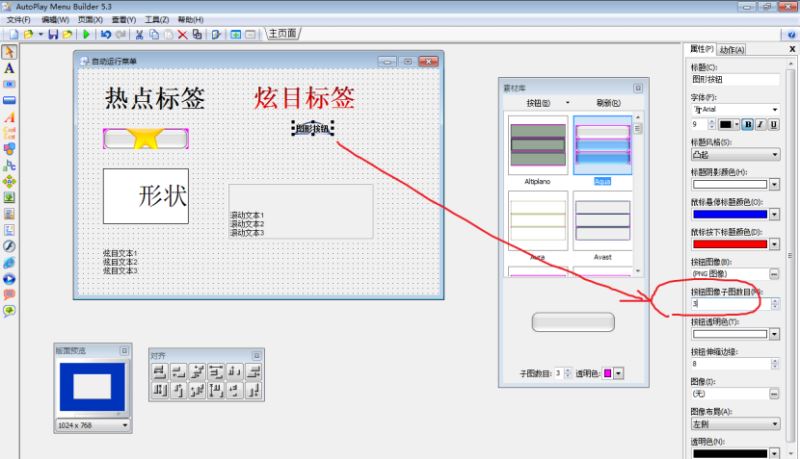The image size is (800, 459).
Task: Open the File menu
Action: pos(18,19)
